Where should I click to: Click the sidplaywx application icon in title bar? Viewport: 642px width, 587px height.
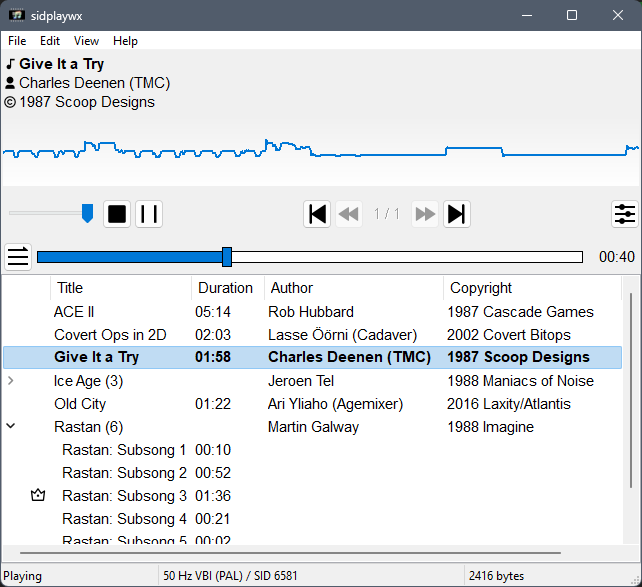point(17,16)
